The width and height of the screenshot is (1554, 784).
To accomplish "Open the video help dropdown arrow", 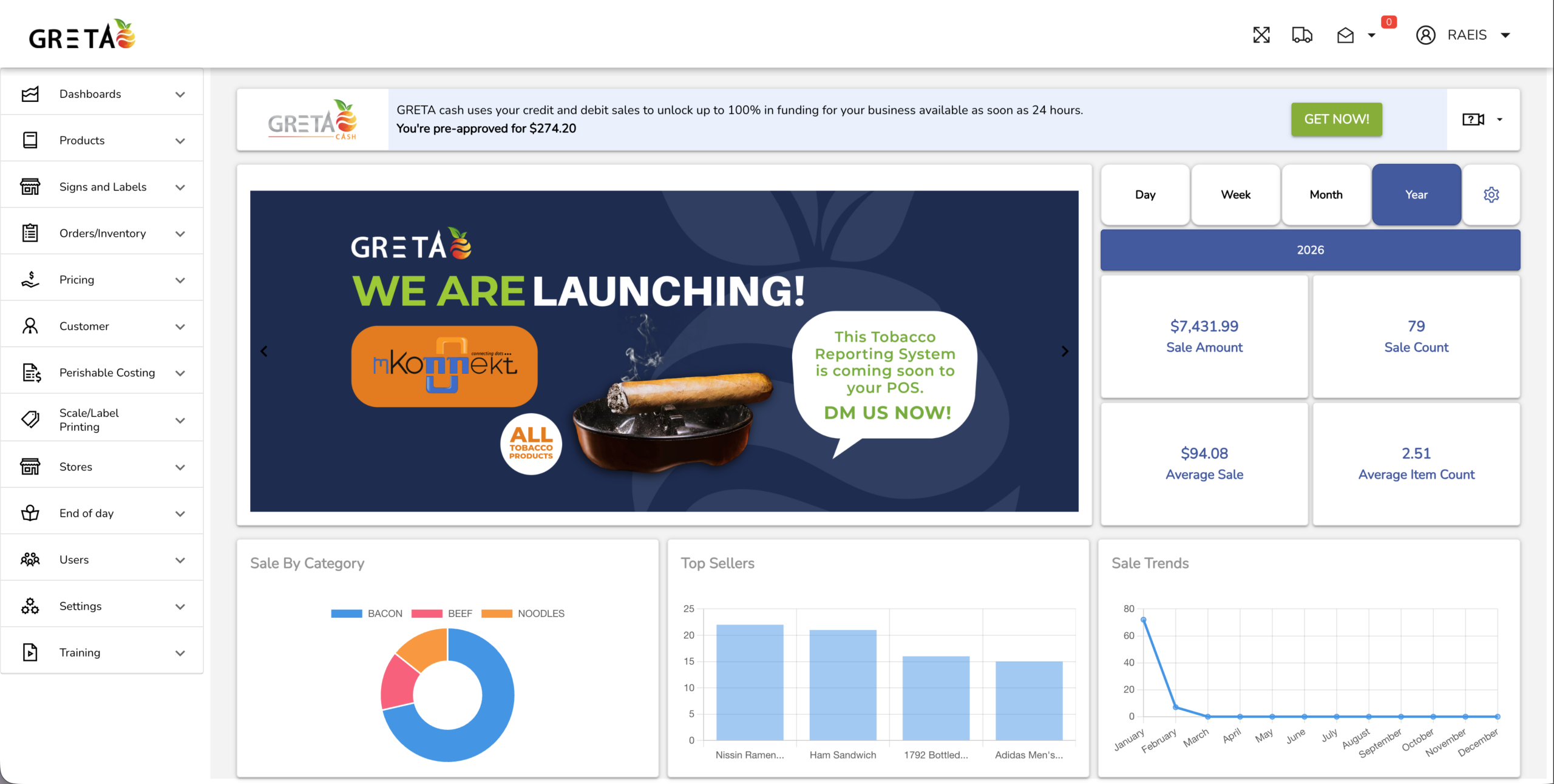I will [1500, 120].
